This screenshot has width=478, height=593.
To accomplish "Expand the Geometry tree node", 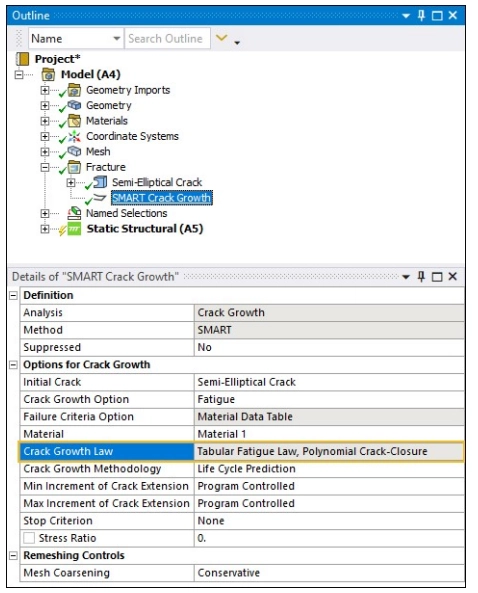I will [45, 105].
